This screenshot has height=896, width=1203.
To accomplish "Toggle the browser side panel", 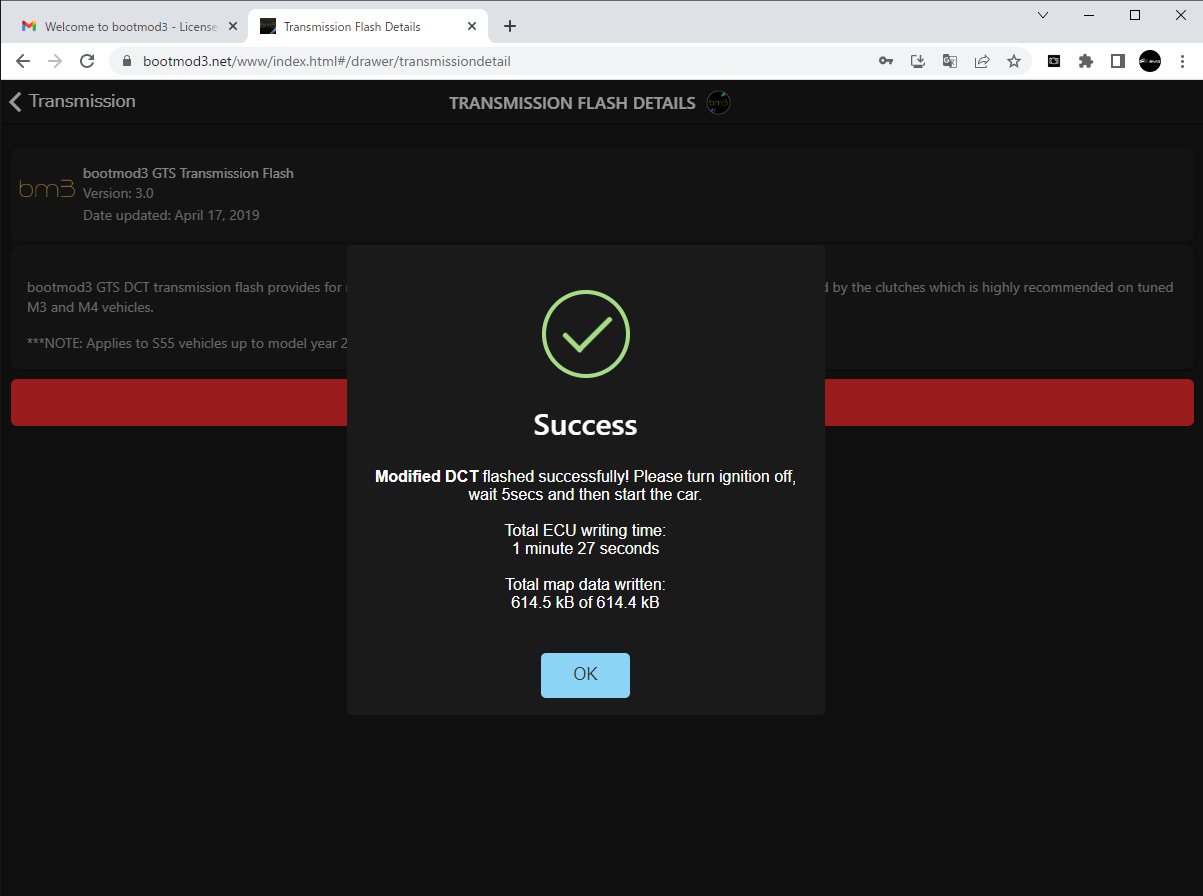I will pos(1118,61).
